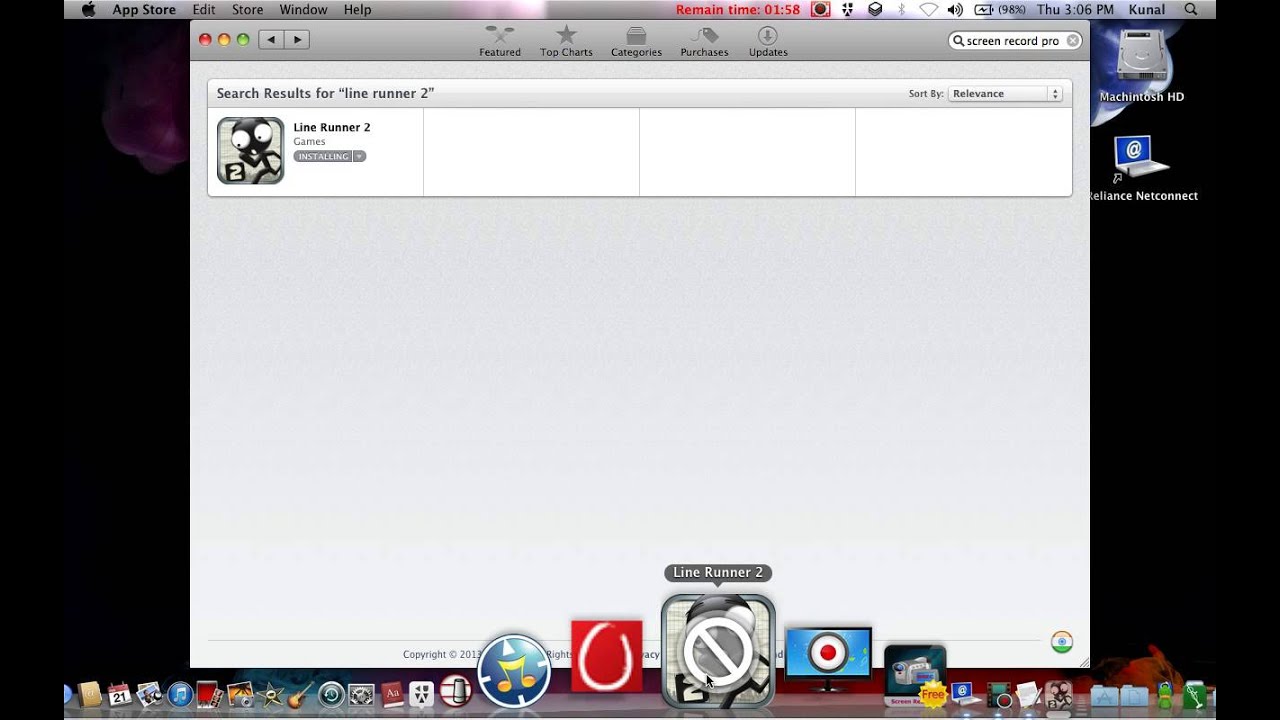Click the India flag country selector
This screenshot has height=720, width=1280.
coord(1062,642)
